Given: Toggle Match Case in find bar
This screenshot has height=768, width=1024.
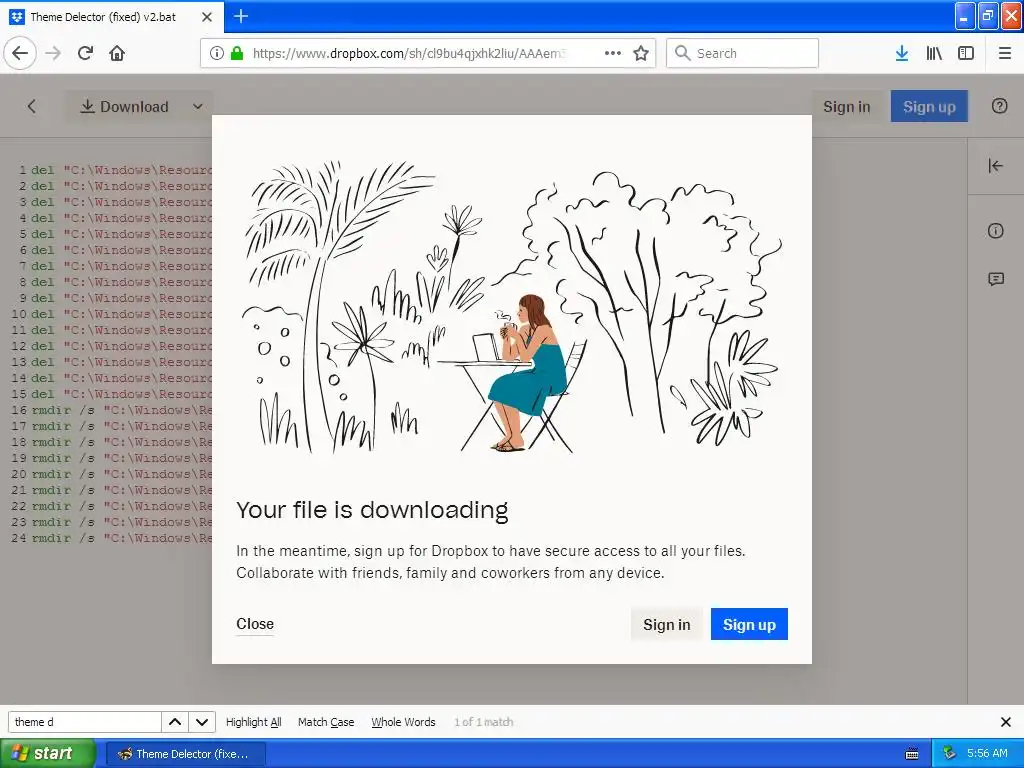Looking at the screenshot, I should pos(326,722).
